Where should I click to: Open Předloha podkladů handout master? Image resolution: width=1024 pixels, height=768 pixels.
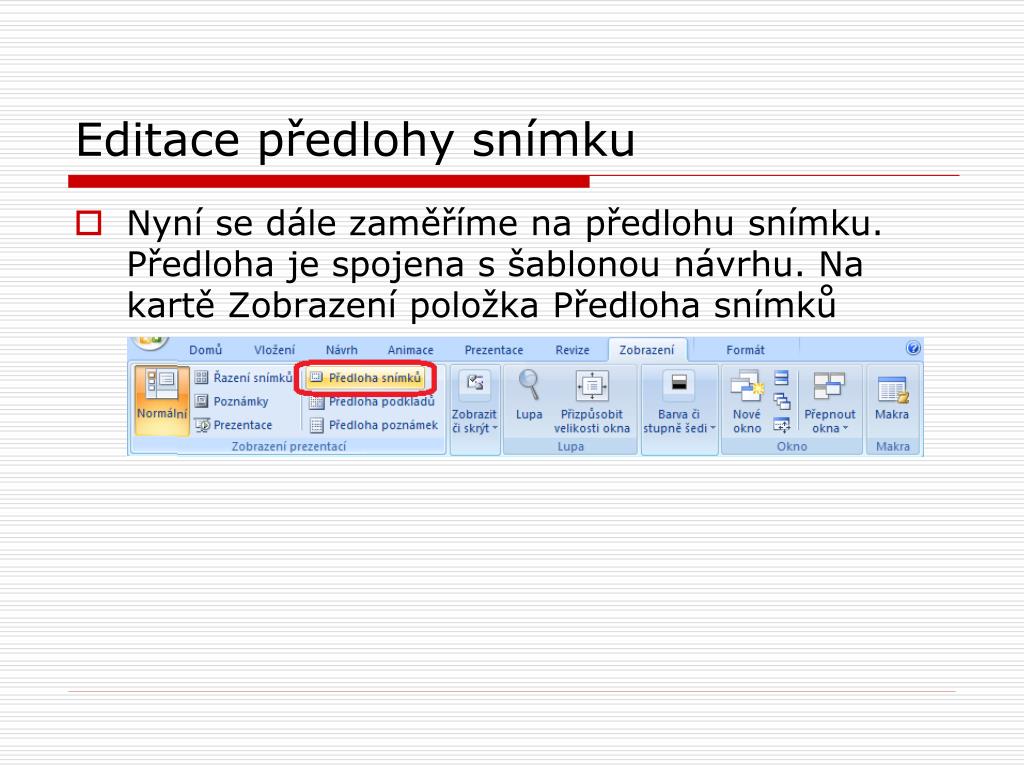click(372, 401)
